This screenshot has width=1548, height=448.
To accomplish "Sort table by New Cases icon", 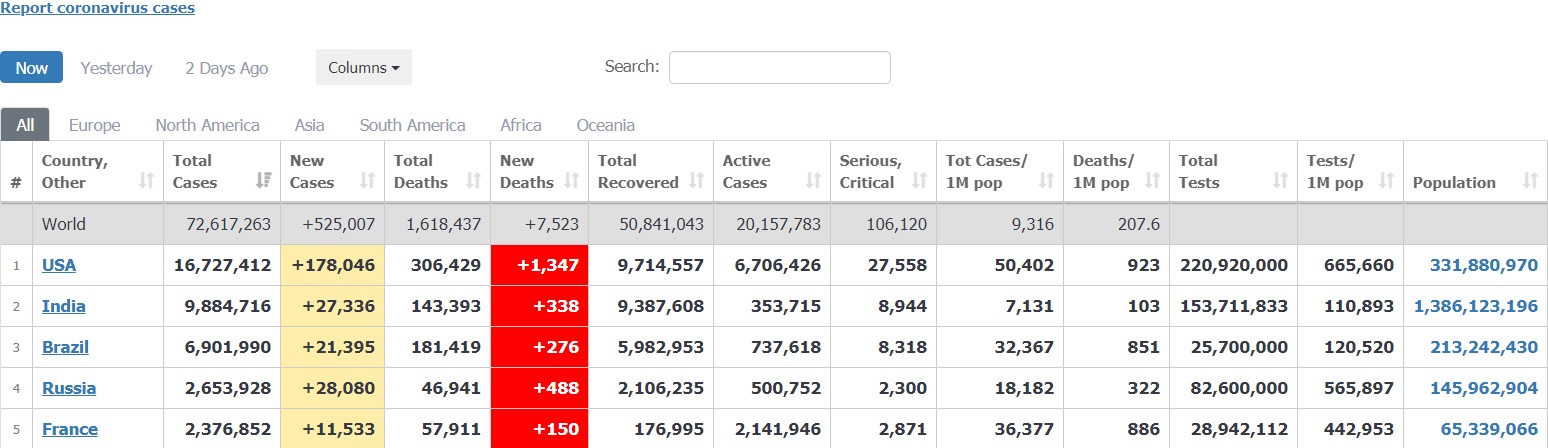I will (367, 181).
